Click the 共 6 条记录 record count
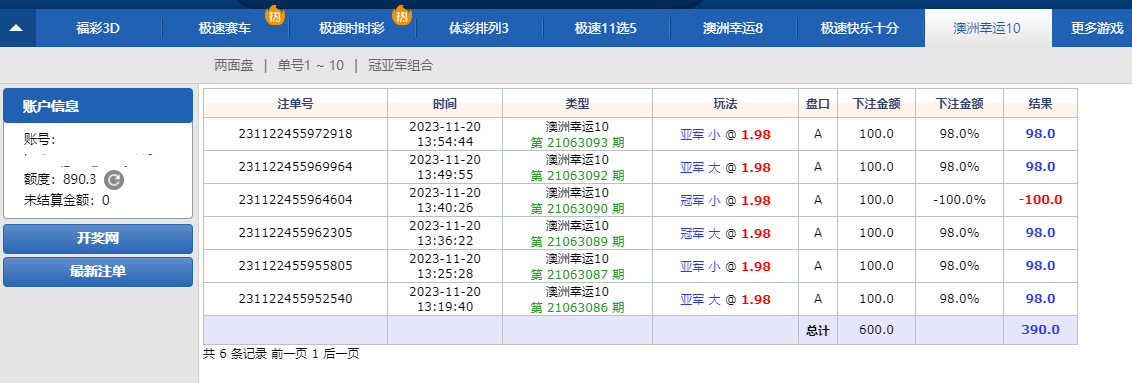 coord(235,354)
